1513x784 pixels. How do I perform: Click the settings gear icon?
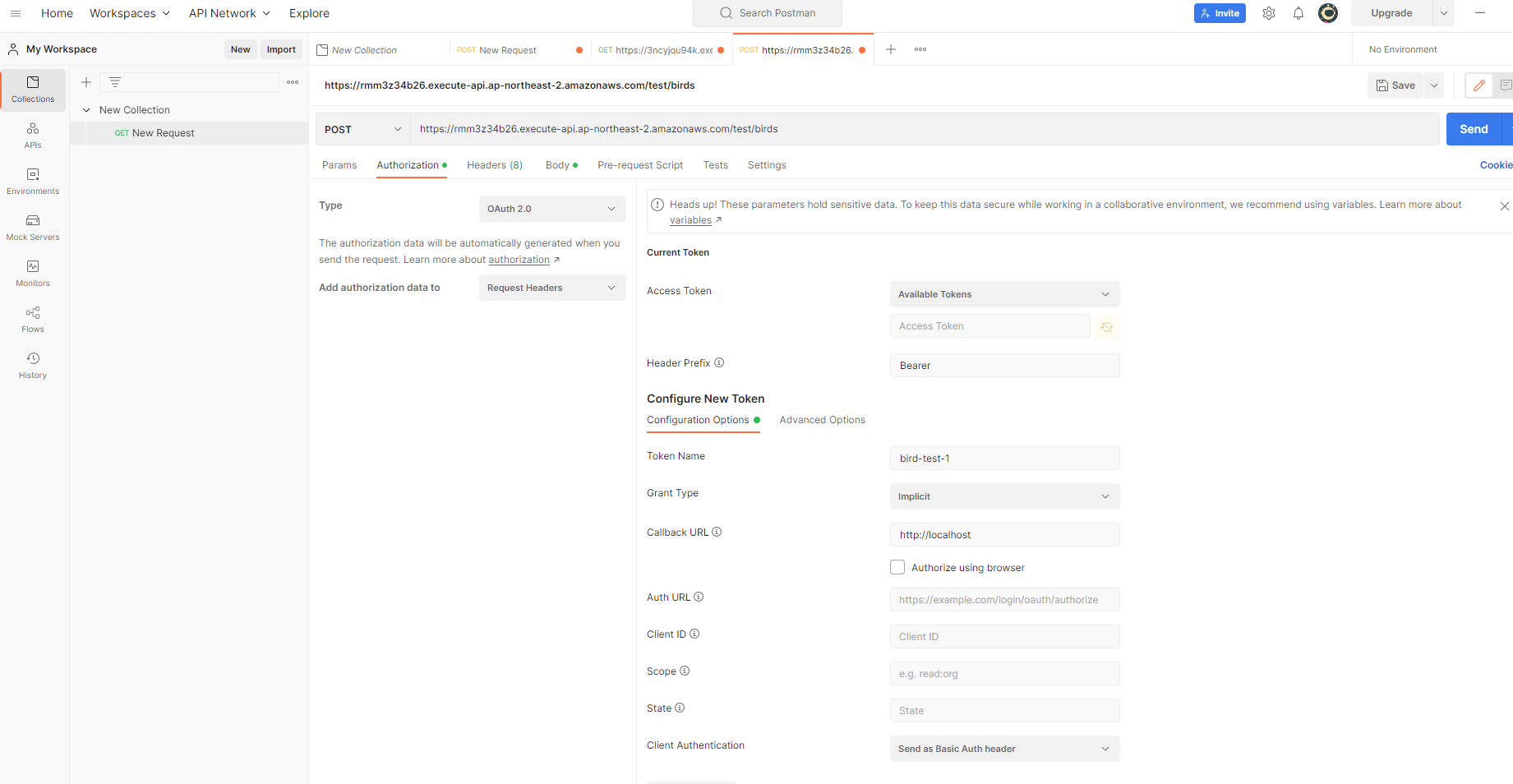tap(1269, 13)
